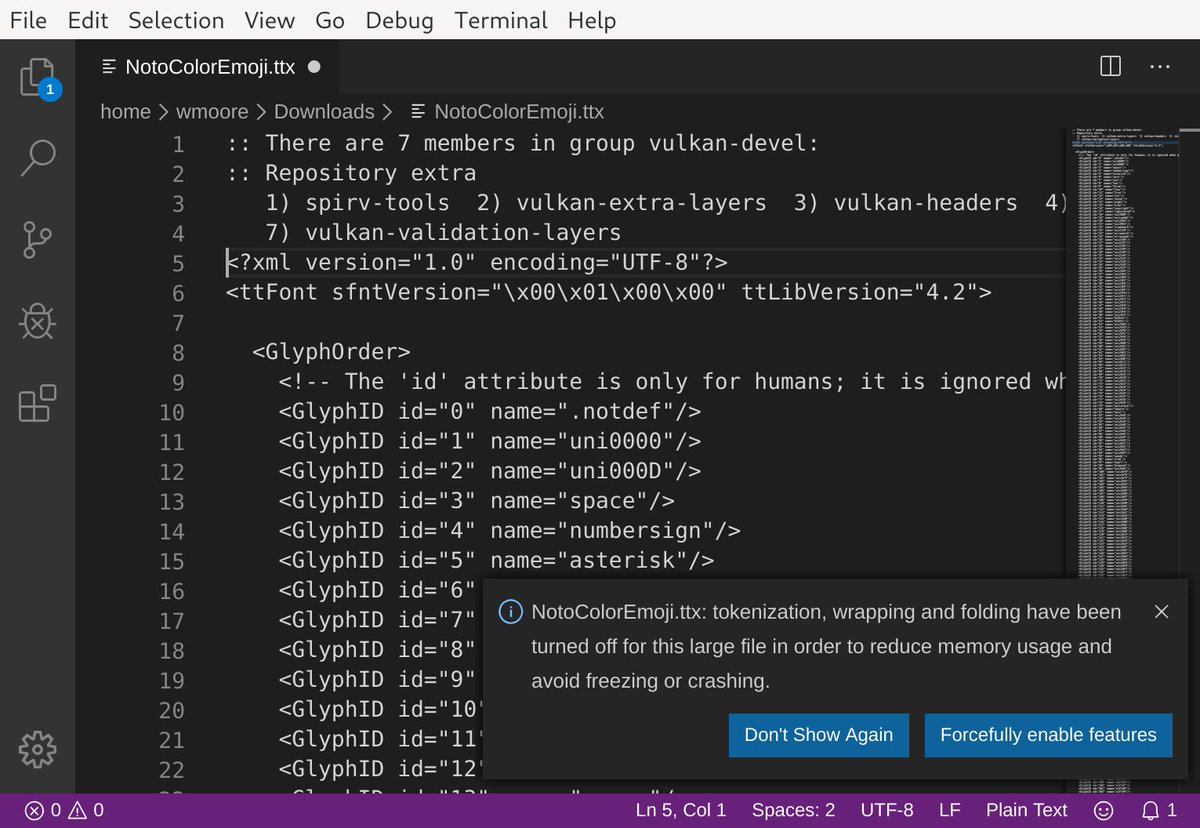Open the notifications bell
This screenshot has width=1200, height=828.
tap(1149, 810)
